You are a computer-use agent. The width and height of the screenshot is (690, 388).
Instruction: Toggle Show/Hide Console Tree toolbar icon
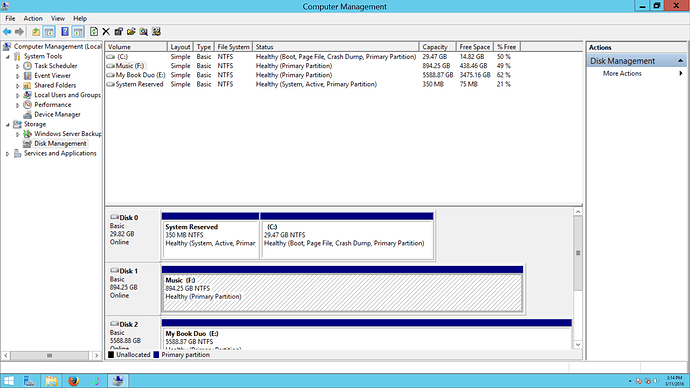click(49, 32)
